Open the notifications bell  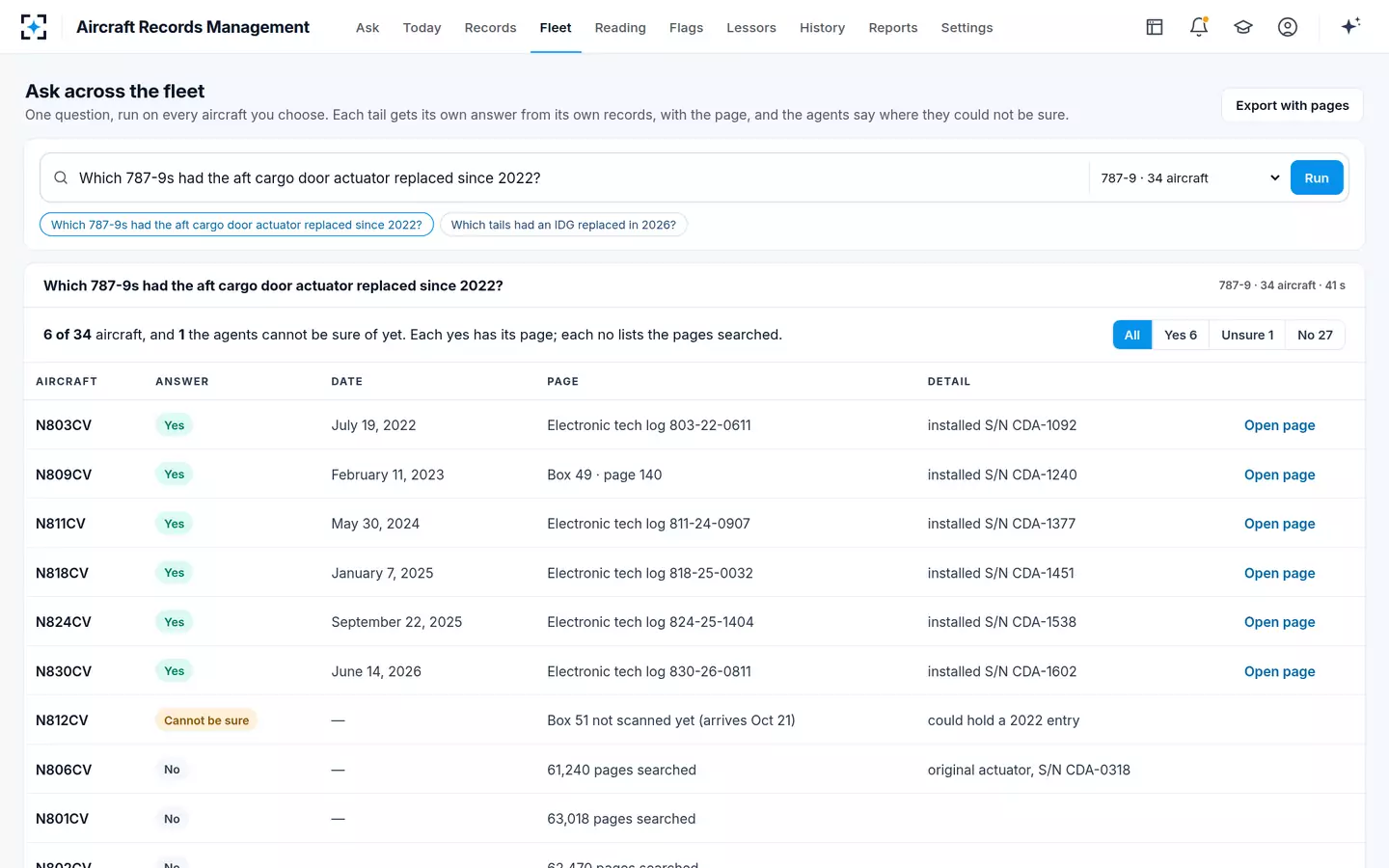(1199, 27)
